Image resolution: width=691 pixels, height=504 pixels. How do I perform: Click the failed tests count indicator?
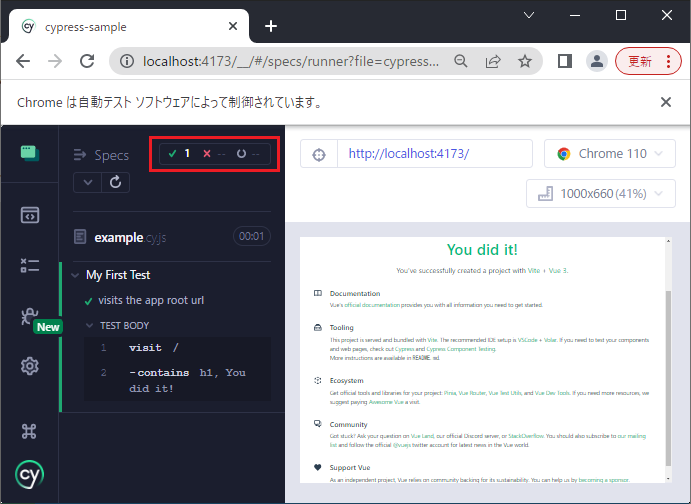click(x=214, y=154)
